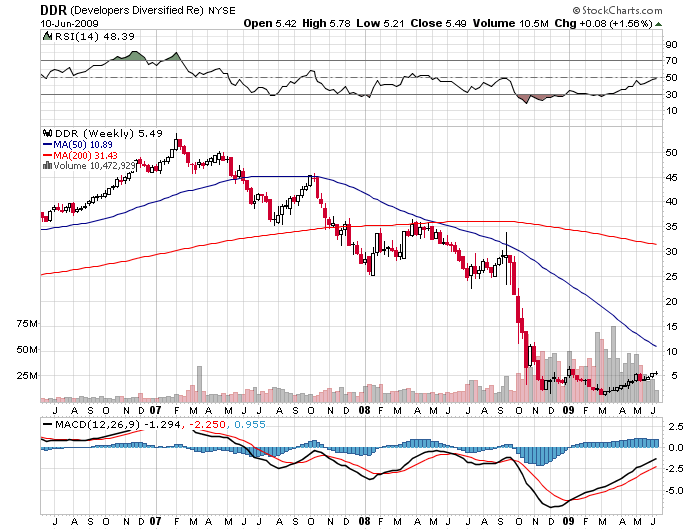Click the 'RSI(14) 48.39' label
Viewport: 700px width, 530px height.
tap(94, 36)
